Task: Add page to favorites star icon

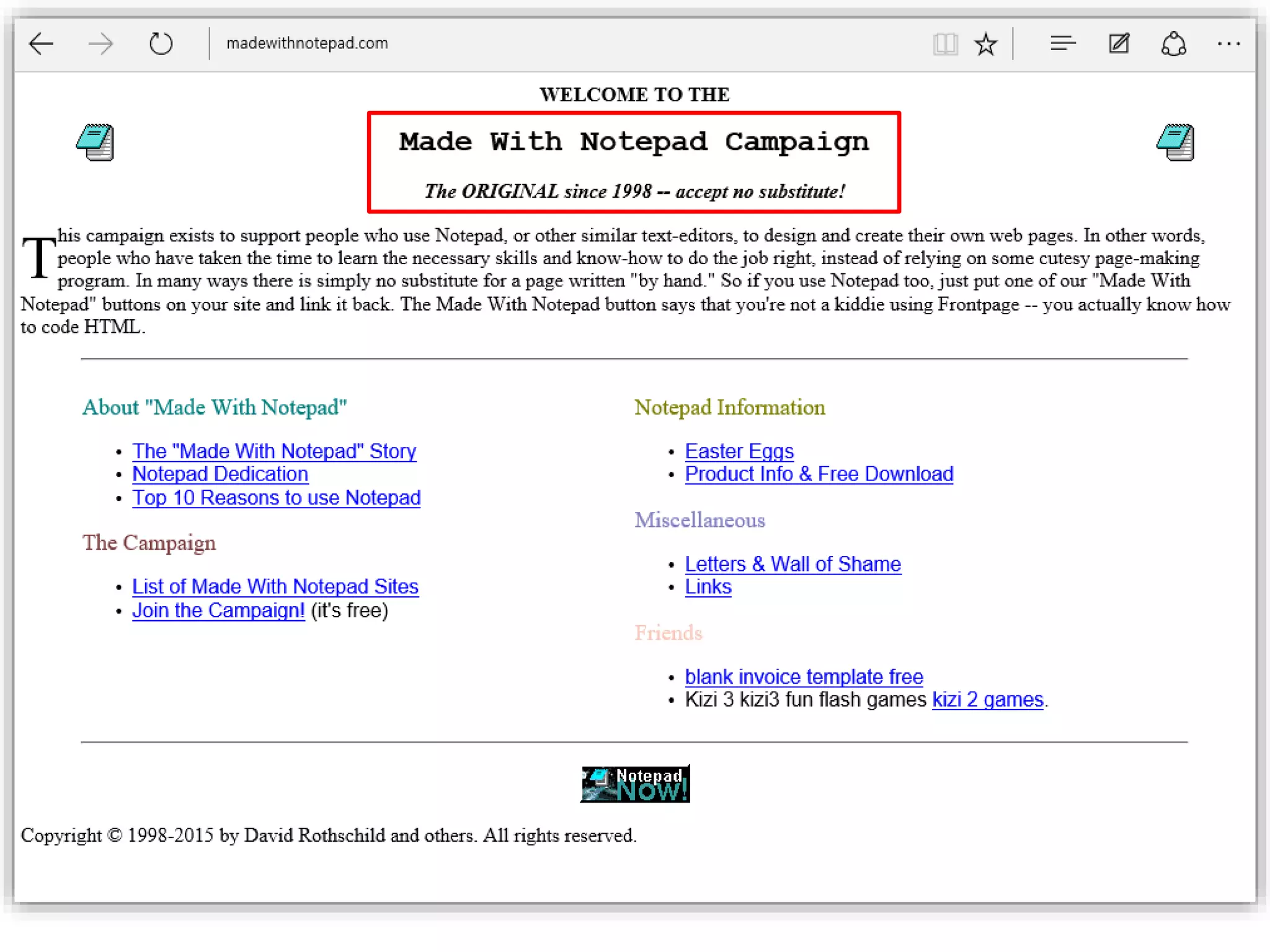Action: tap(985, 44)
